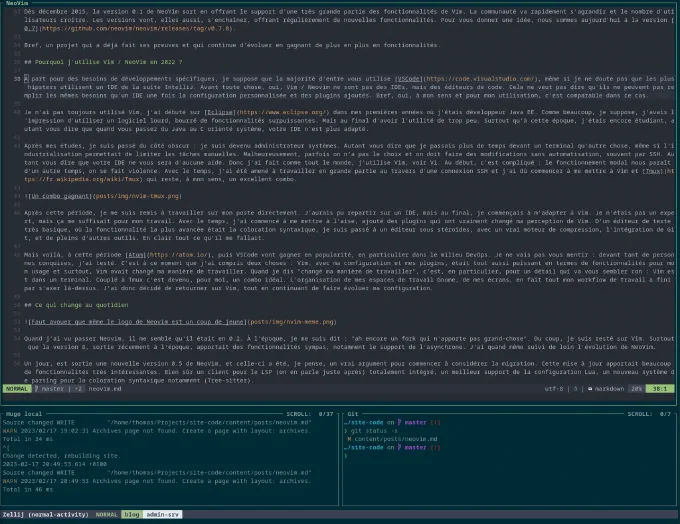The width and height of the screenshot is (680, 524).
Task: Click the Linux fileformat icon in statusline
Action: (x=575, y=389)
